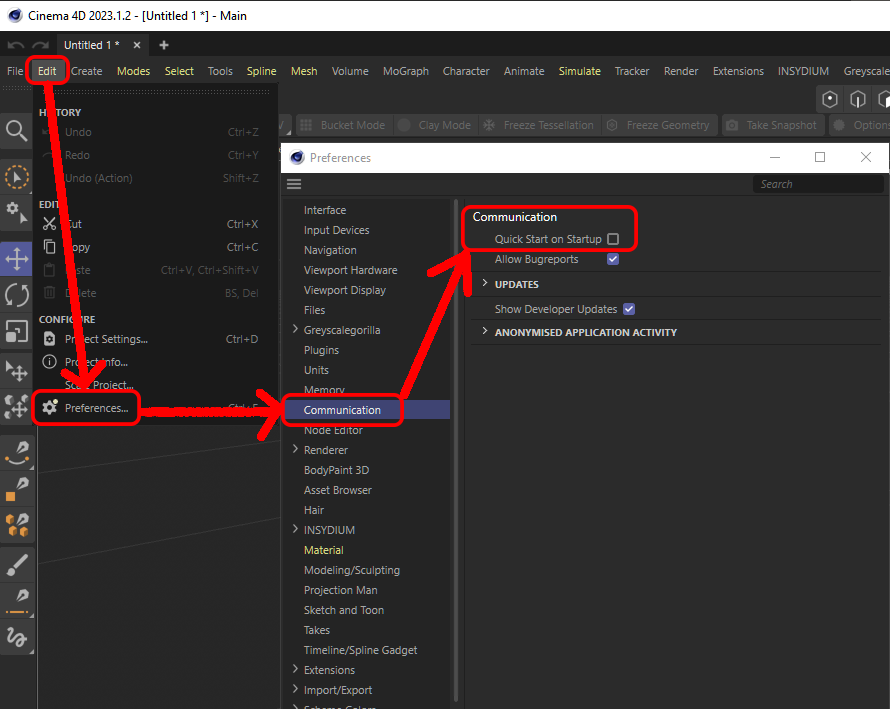Click the Take Snapshot camera icon
The width and height of the screenshot is (890, 709).
tap(732, 125)
